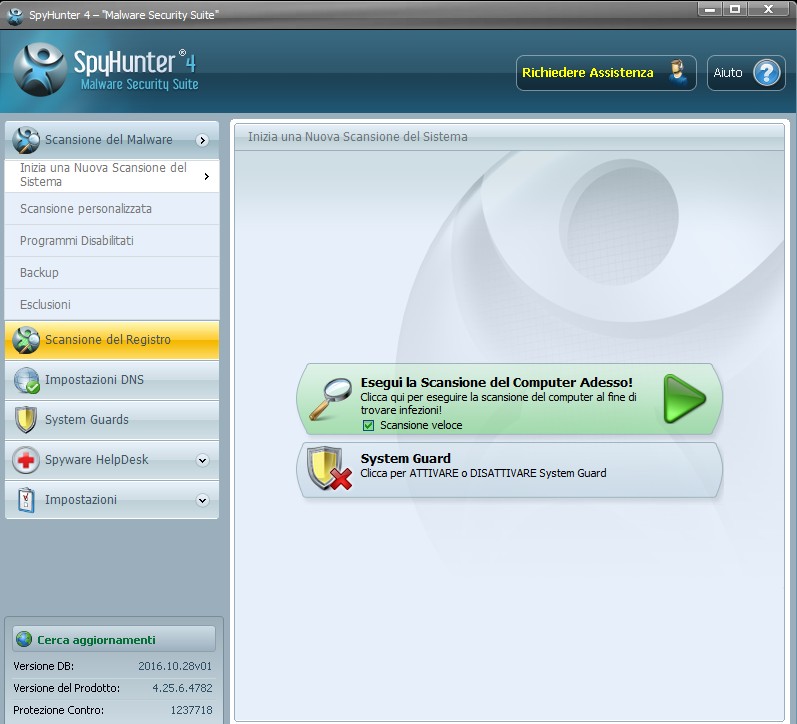Click the magnifying glass icon on scan panel
This screenshot has height=724, width=797.
(x=330, y=399)
